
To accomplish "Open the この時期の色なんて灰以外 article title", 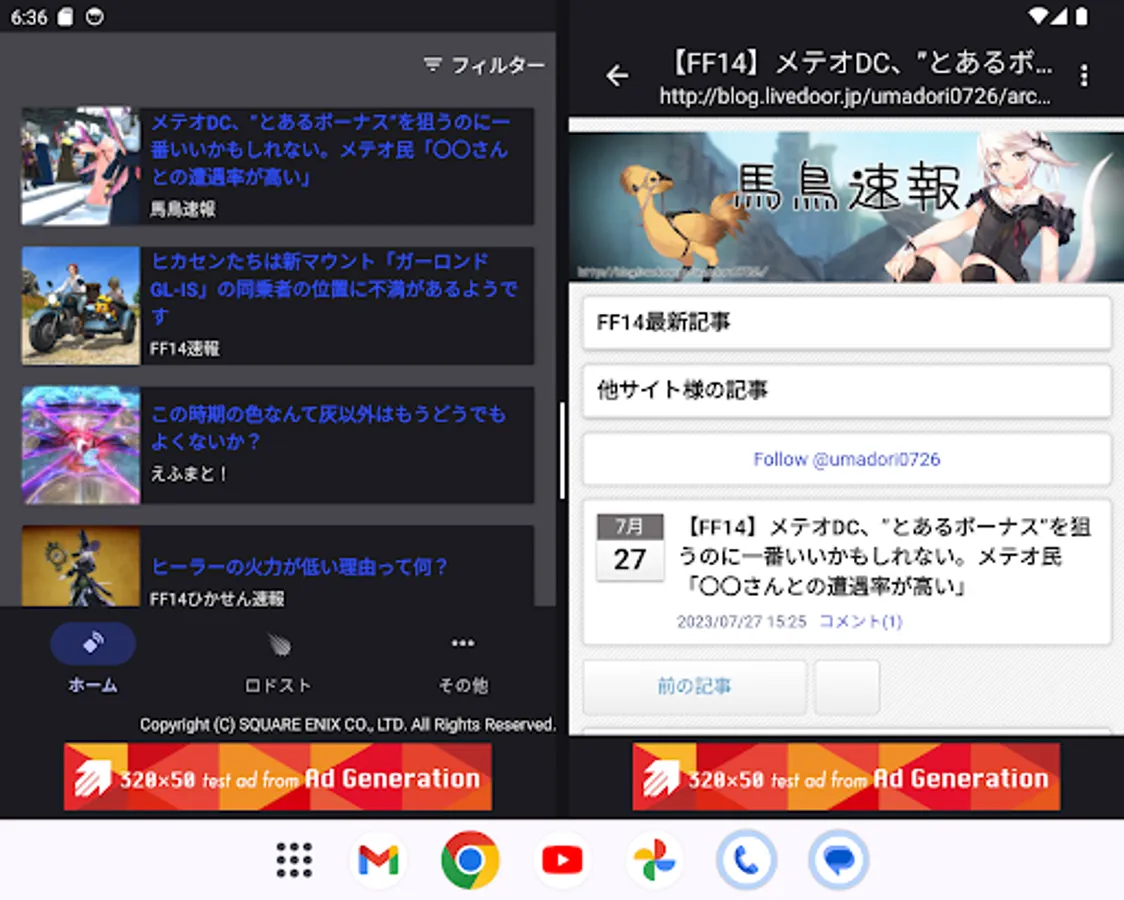I will tap(328, 427).
